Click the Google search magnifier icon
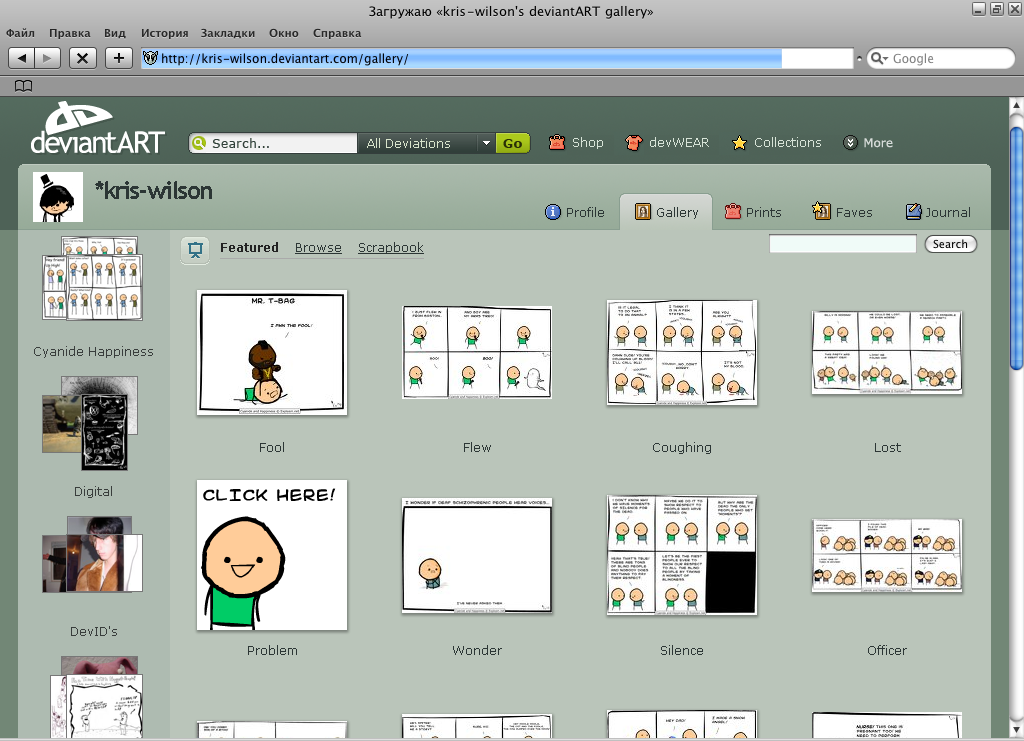 pyautogui.click(x=876, y=58)
